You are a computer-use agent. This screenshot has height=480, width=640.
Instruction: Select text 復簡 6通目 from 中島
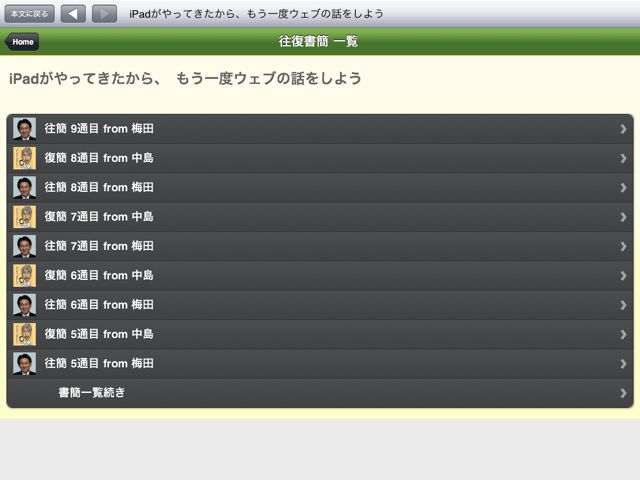pos(99,276)
